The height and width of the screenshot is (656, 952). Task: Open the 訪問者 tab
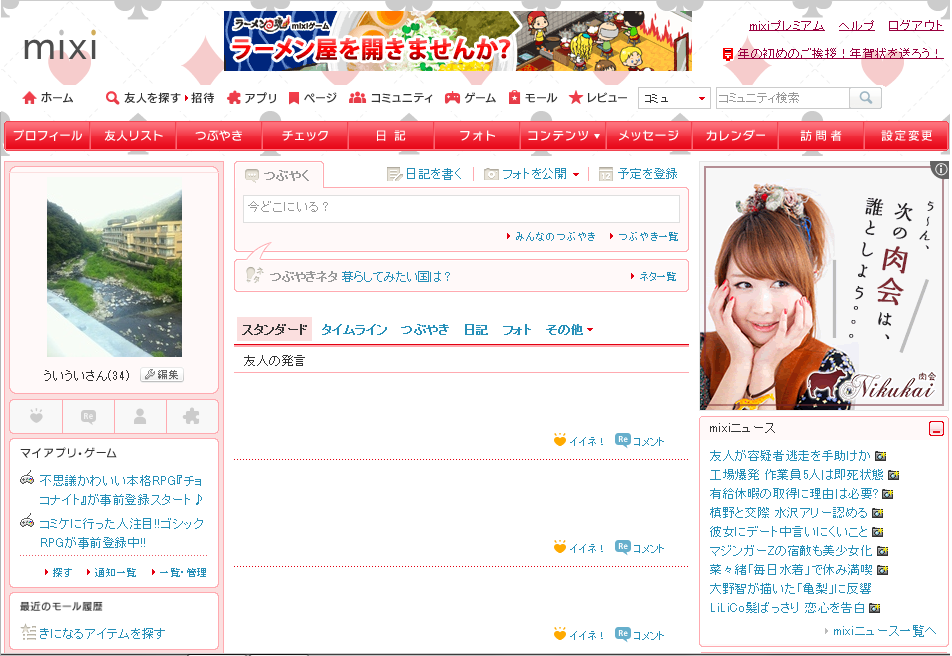[821, 135]
